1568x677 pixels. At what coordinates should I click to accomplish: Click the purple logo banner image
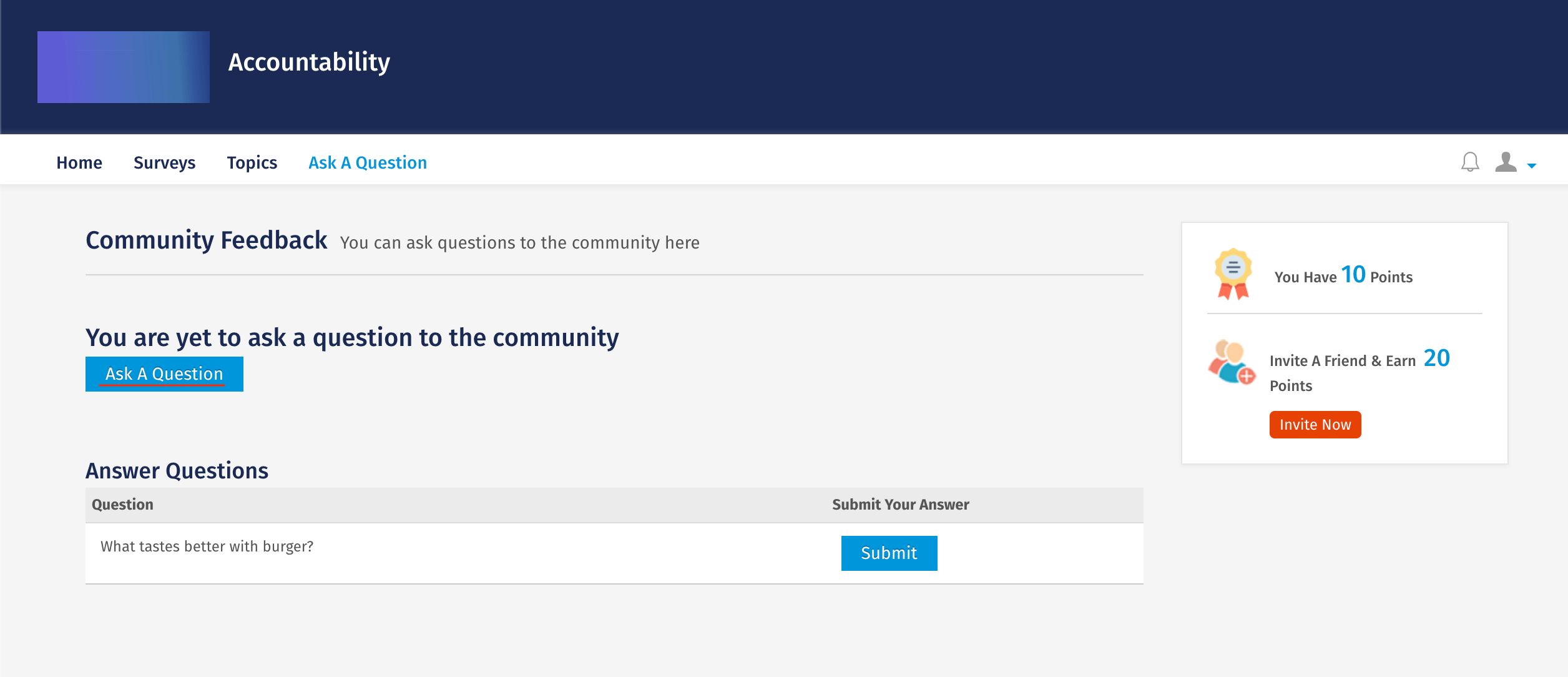124,67
